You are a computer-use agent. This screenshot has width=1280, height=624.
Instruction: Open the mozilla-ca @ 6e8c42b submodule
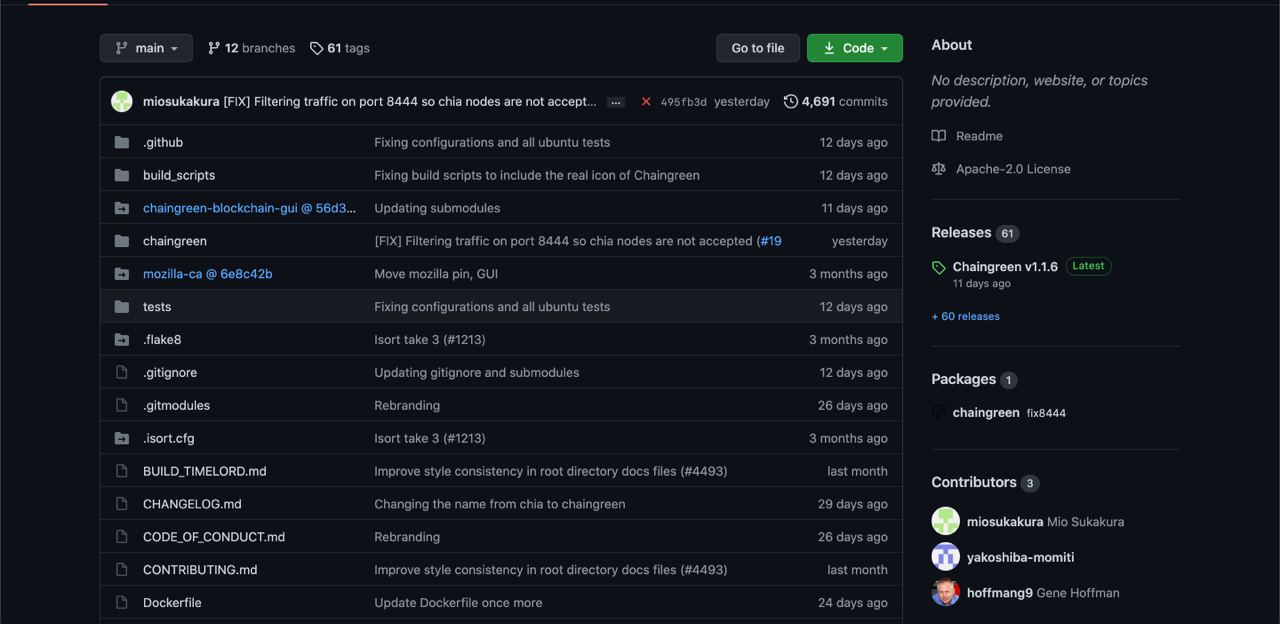208,274
